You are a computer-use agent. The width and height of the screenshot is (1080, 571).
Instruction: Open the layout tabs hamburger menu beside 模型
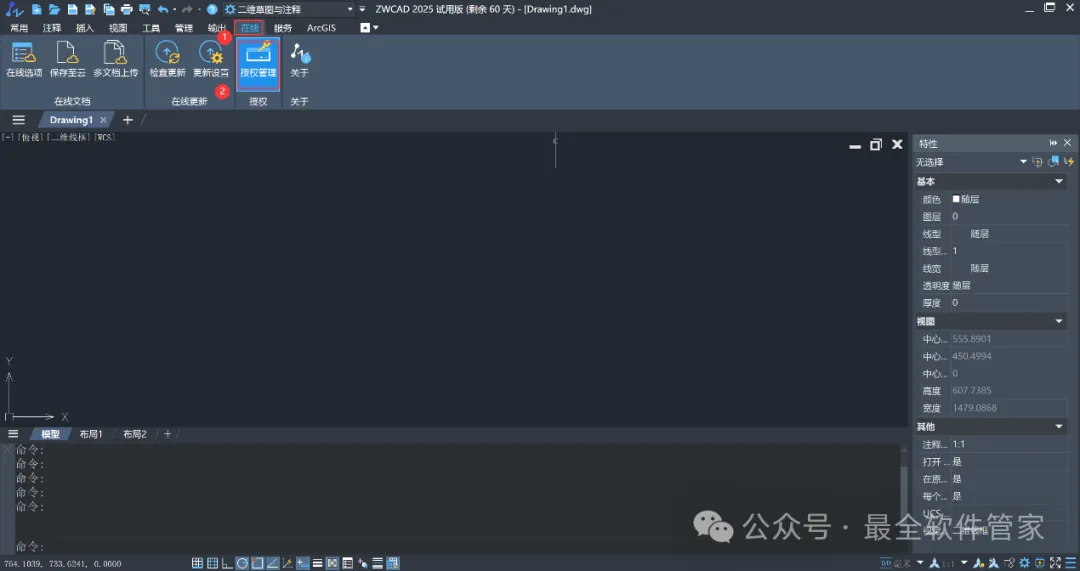tap(13, 434)
